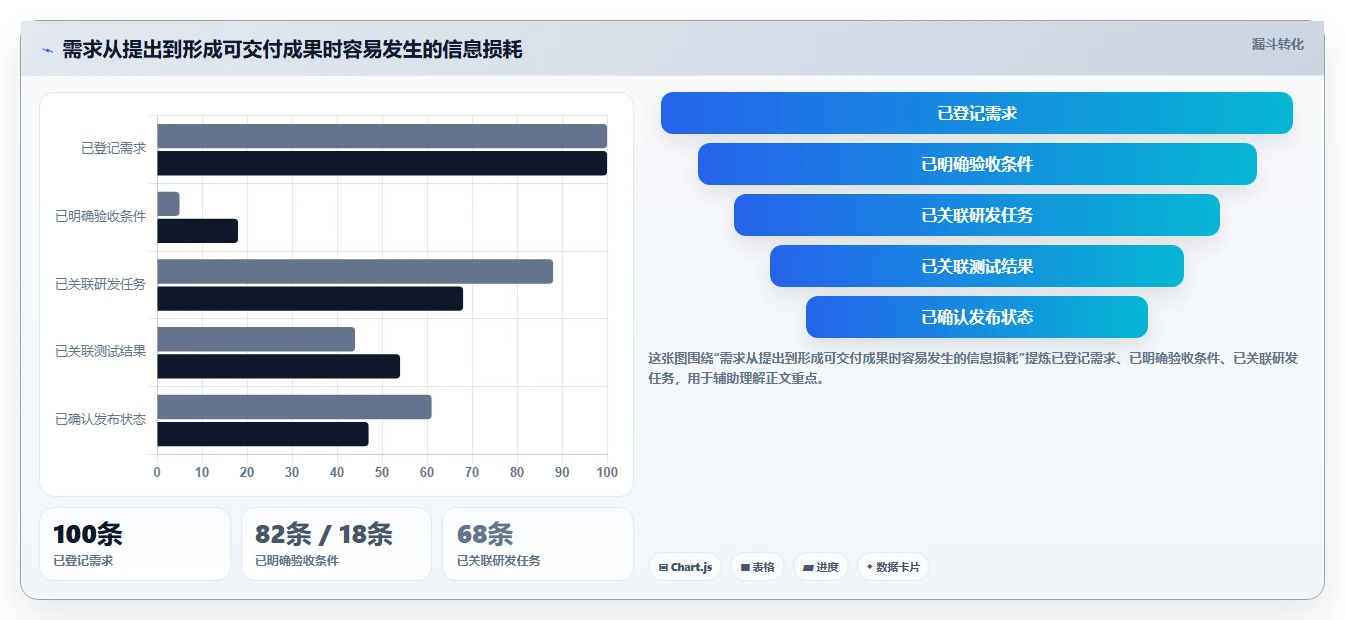This screenshot has height=620, width=1345.
Task: Click the 漏斗转化 label in header
Action: (x=1278, y=44)
